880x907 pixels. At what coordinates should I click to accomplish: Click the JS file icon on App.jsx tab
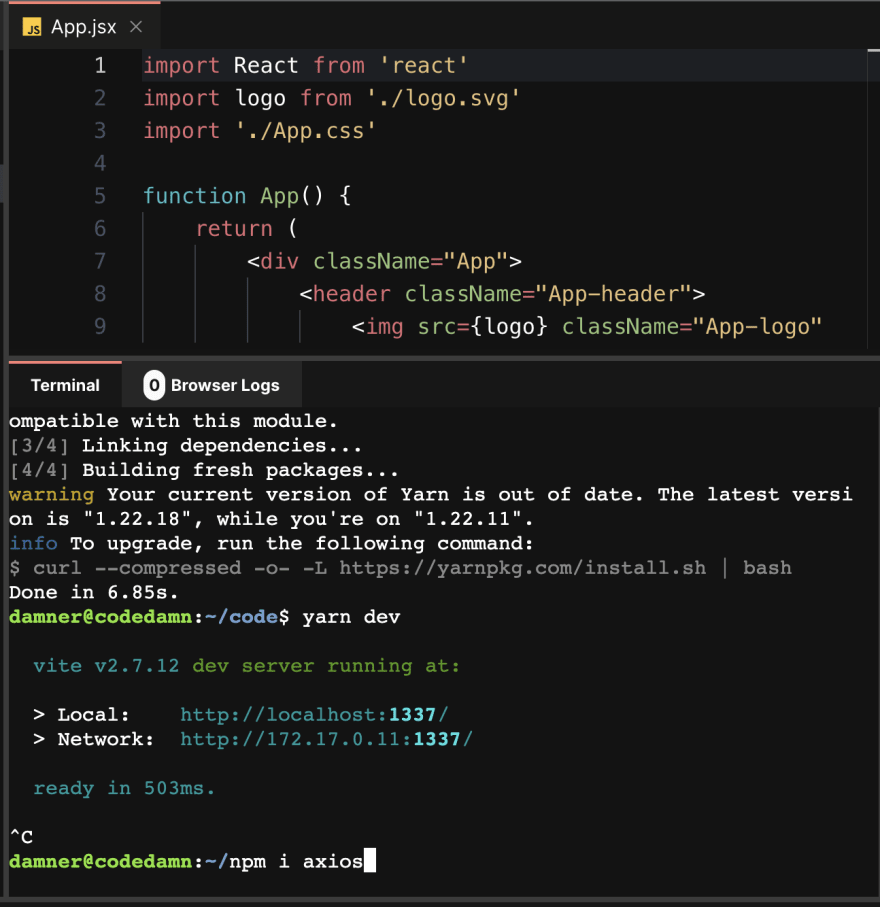coord(32,27)
